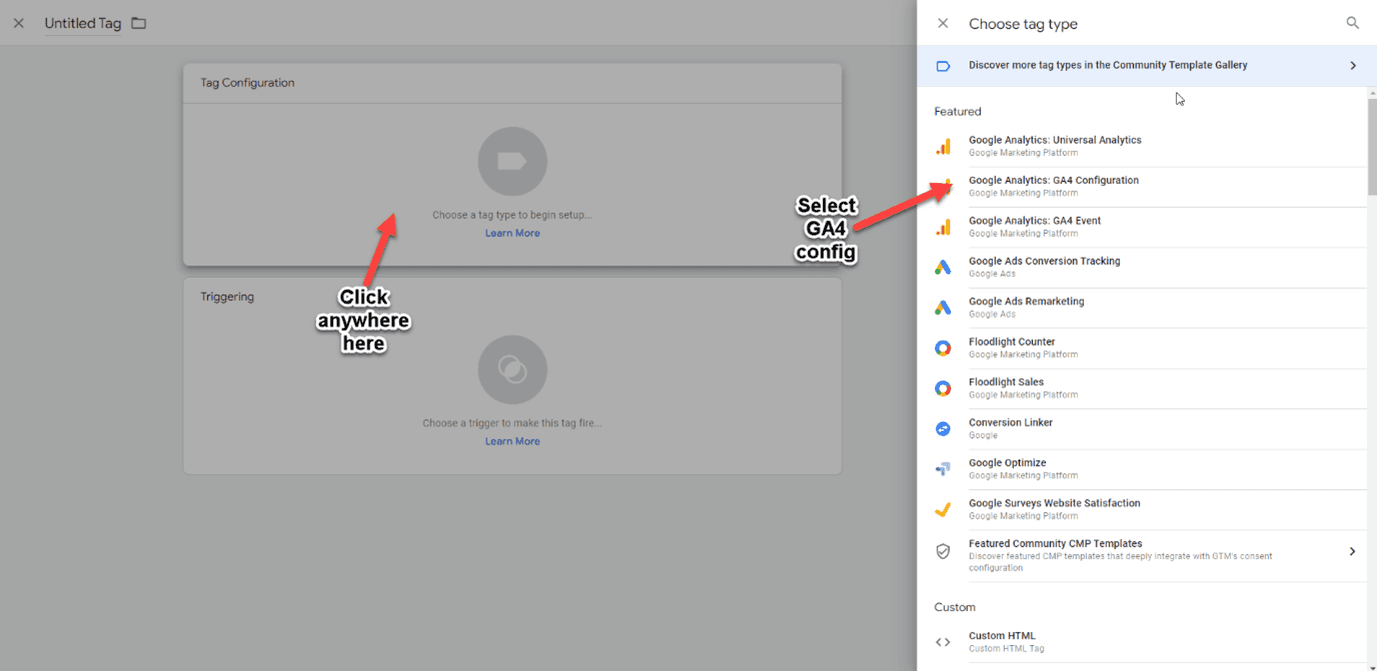Click the Custom HTML code brackets icon
Image resolution: width=1377 pixels, height=671 pixels.
tap(943, 642)
